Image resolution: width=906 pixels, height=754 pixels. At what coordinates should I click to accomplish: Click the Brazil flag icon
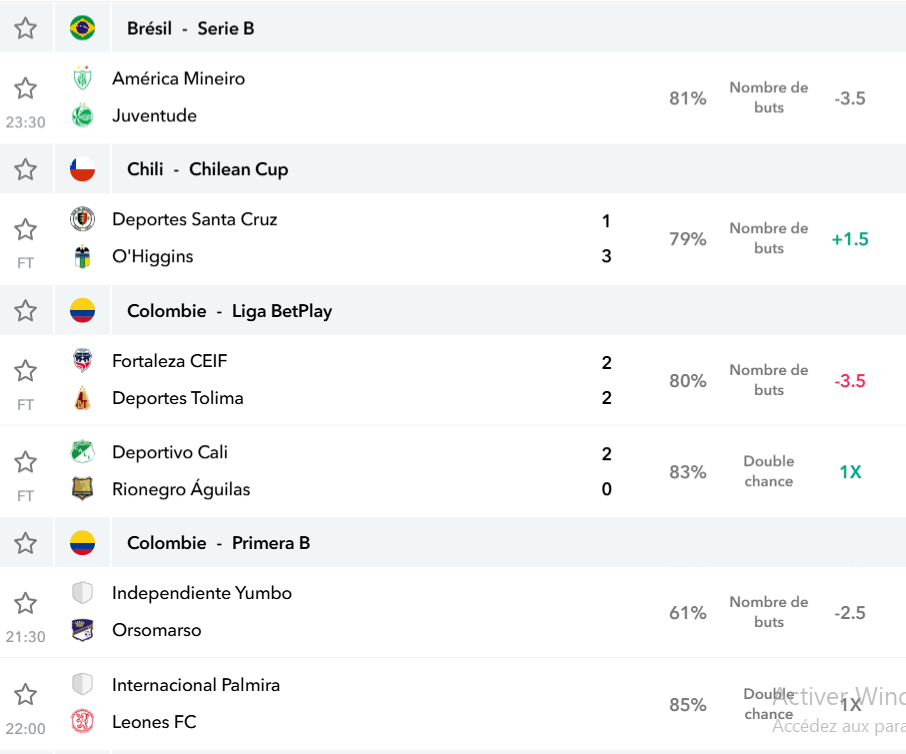pos(83,28)
